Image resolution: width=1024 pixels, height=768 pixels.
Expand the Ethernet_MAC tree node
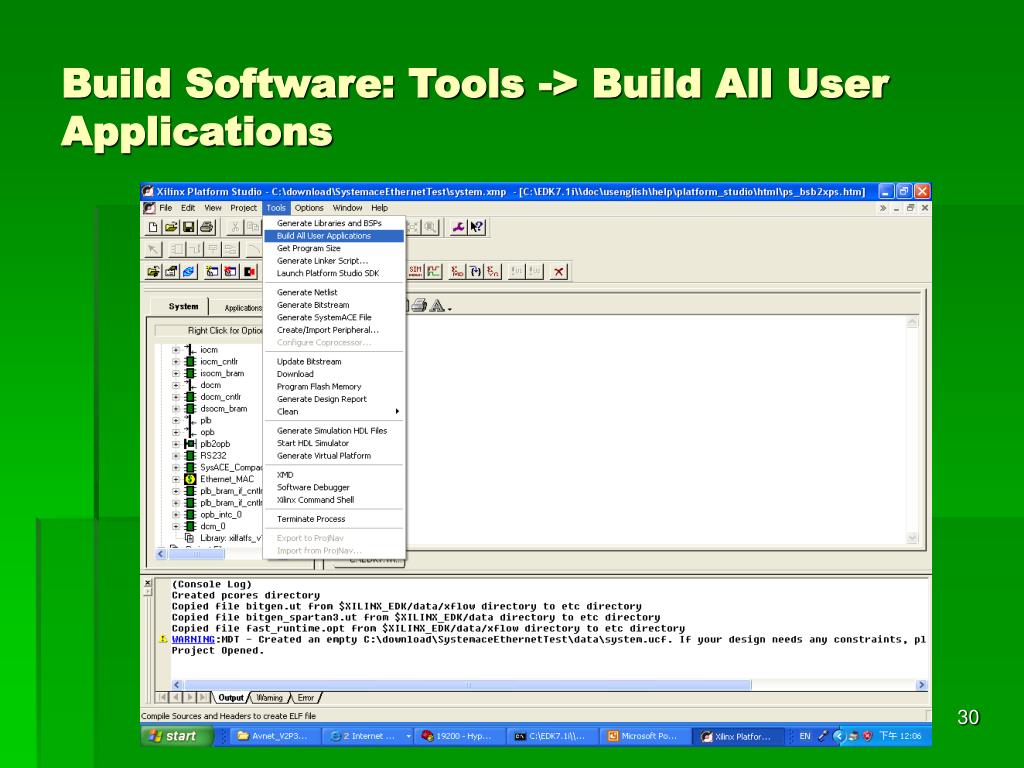pyautogui.click(x=176, y=479)
